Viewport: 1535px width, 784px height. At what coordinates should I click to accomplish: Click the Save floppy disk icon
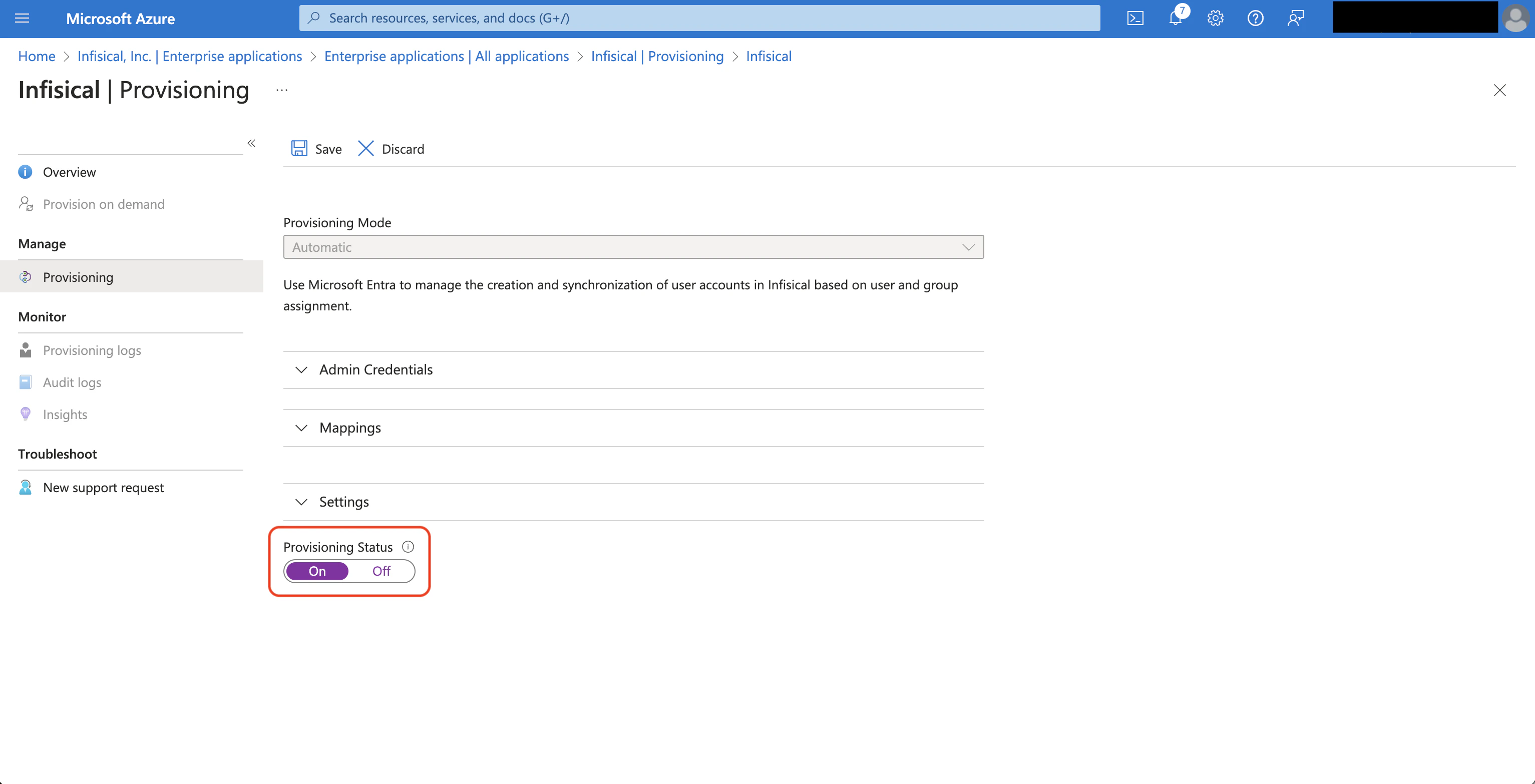pos(299,148)
